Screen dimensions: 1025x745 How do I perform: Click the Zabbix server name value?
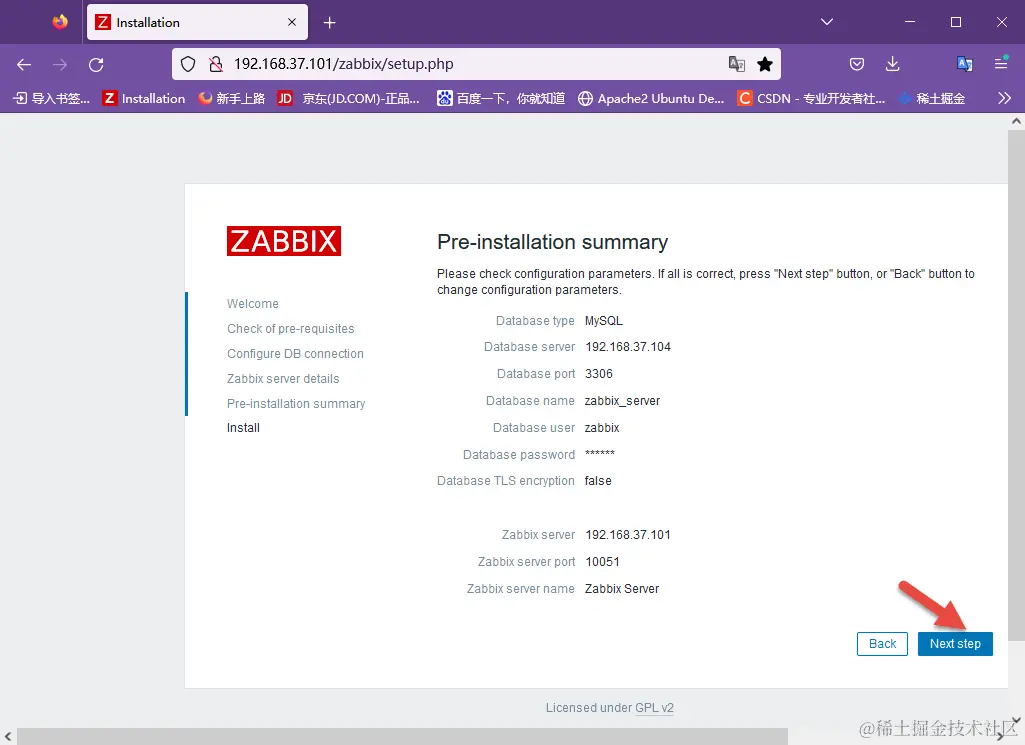[x=622, y=589]
